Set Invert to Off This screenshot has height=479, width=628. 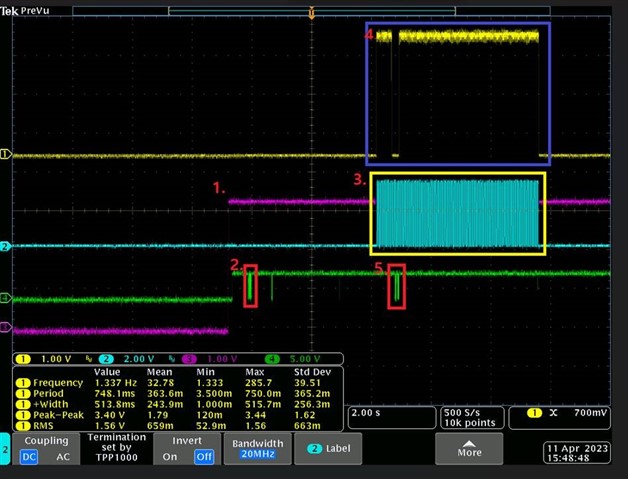point(204,457)
